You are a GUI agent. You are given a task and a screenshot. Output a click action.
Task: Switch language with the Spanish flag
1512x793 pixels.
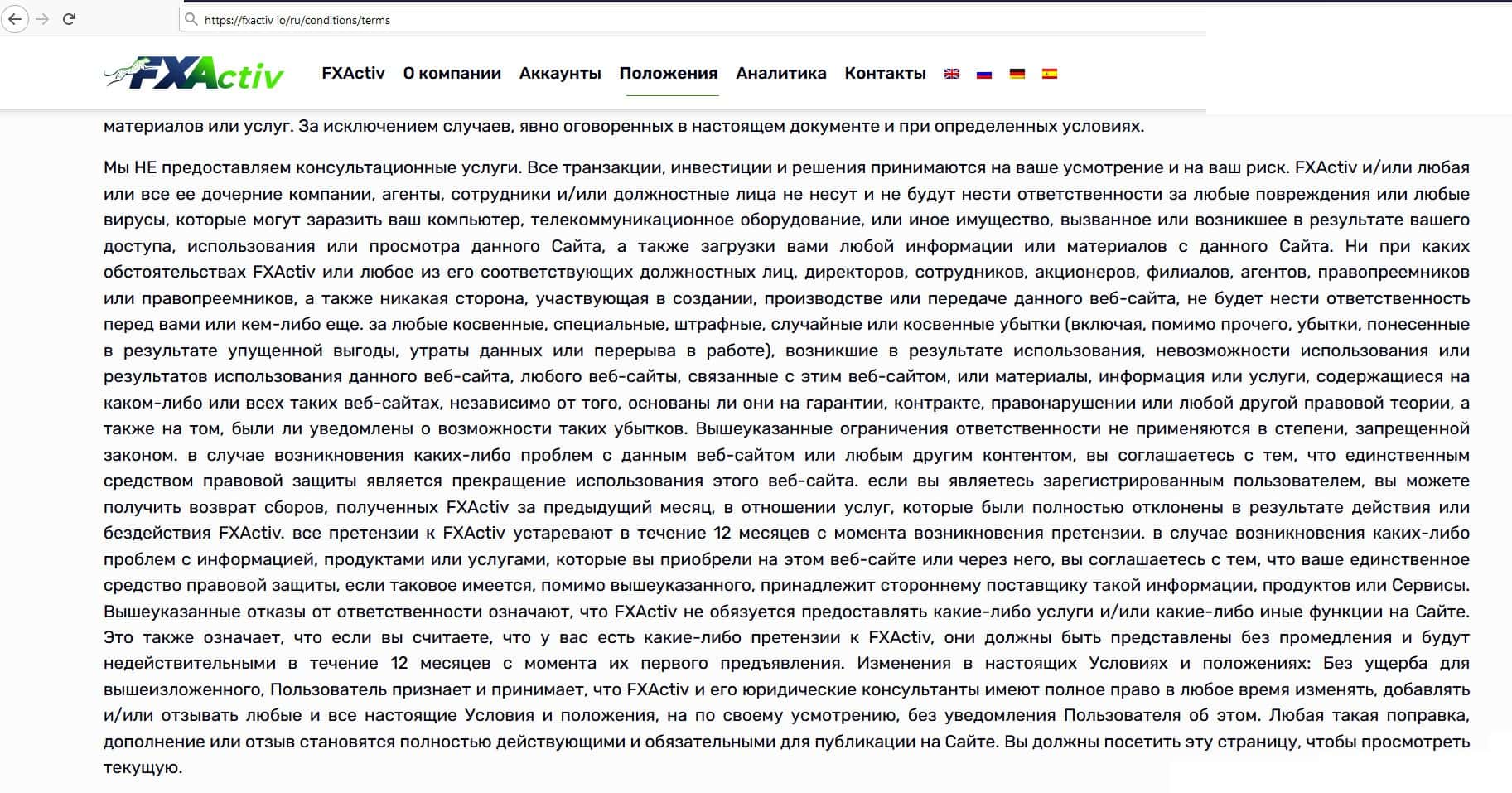click(1050, 74)
